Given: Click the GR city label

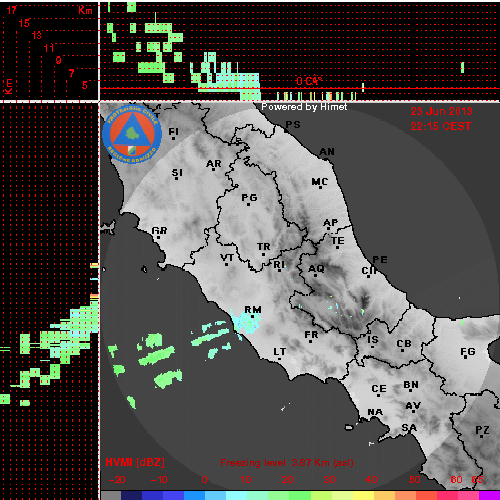Looking at the screenshot, I should (x=159, y=231).
